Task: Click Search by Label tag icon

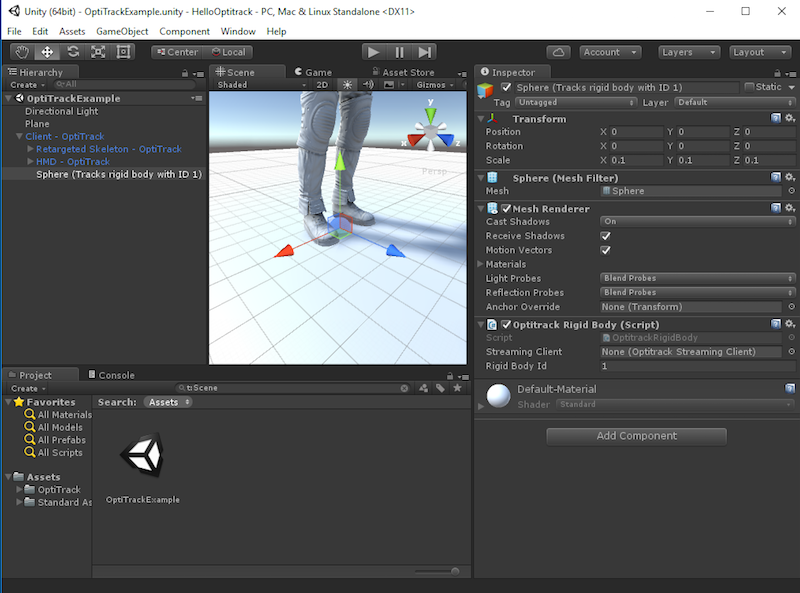Action: (x=440, y=388)
